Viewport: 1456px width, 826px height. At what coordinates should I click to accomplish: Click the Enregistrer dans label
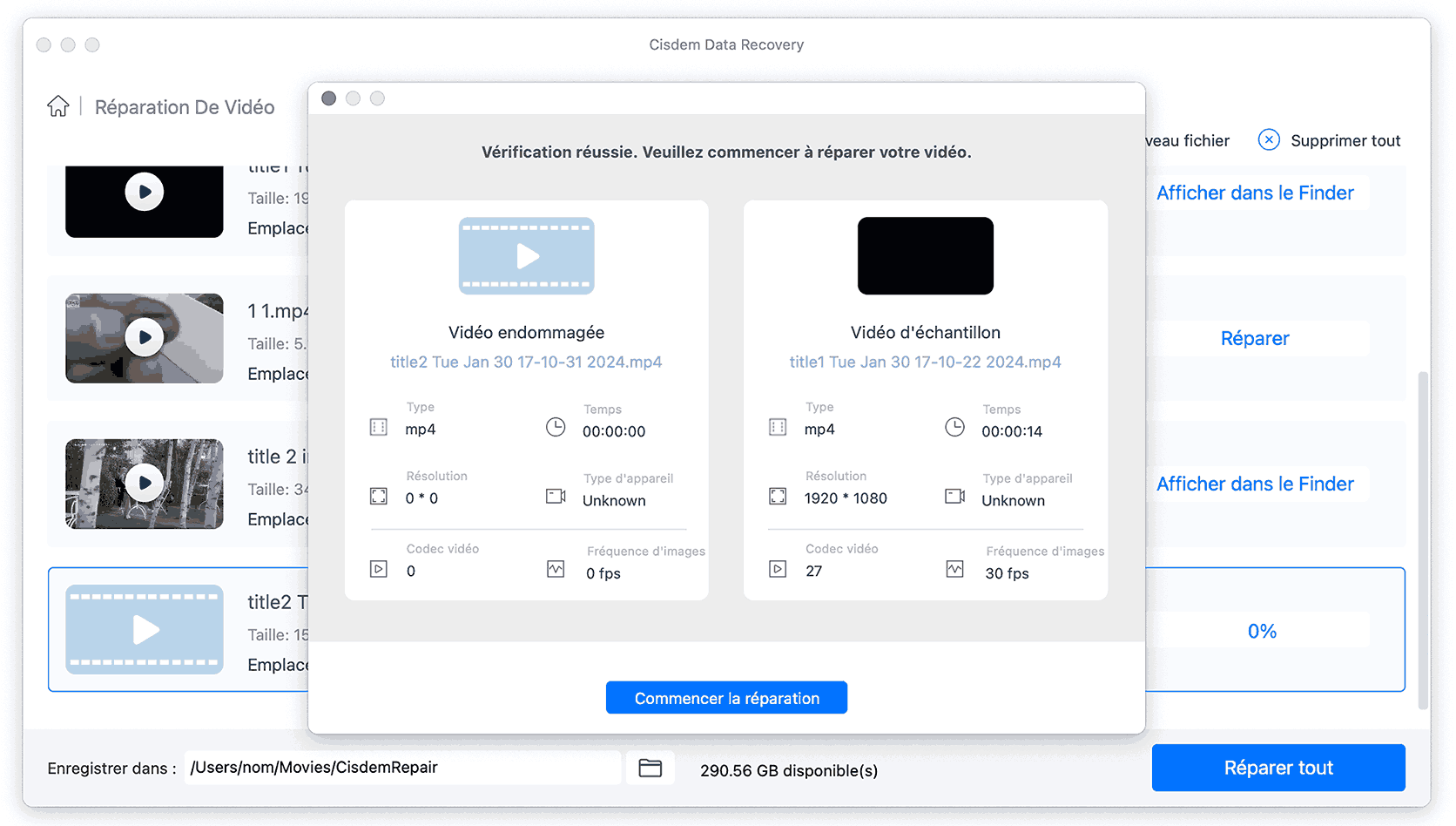111,768
